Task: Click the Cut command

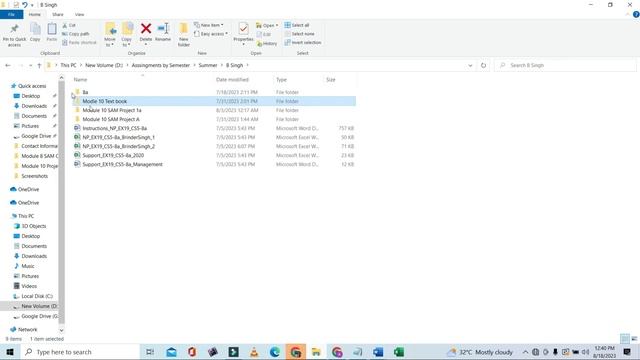Action: 69,25
